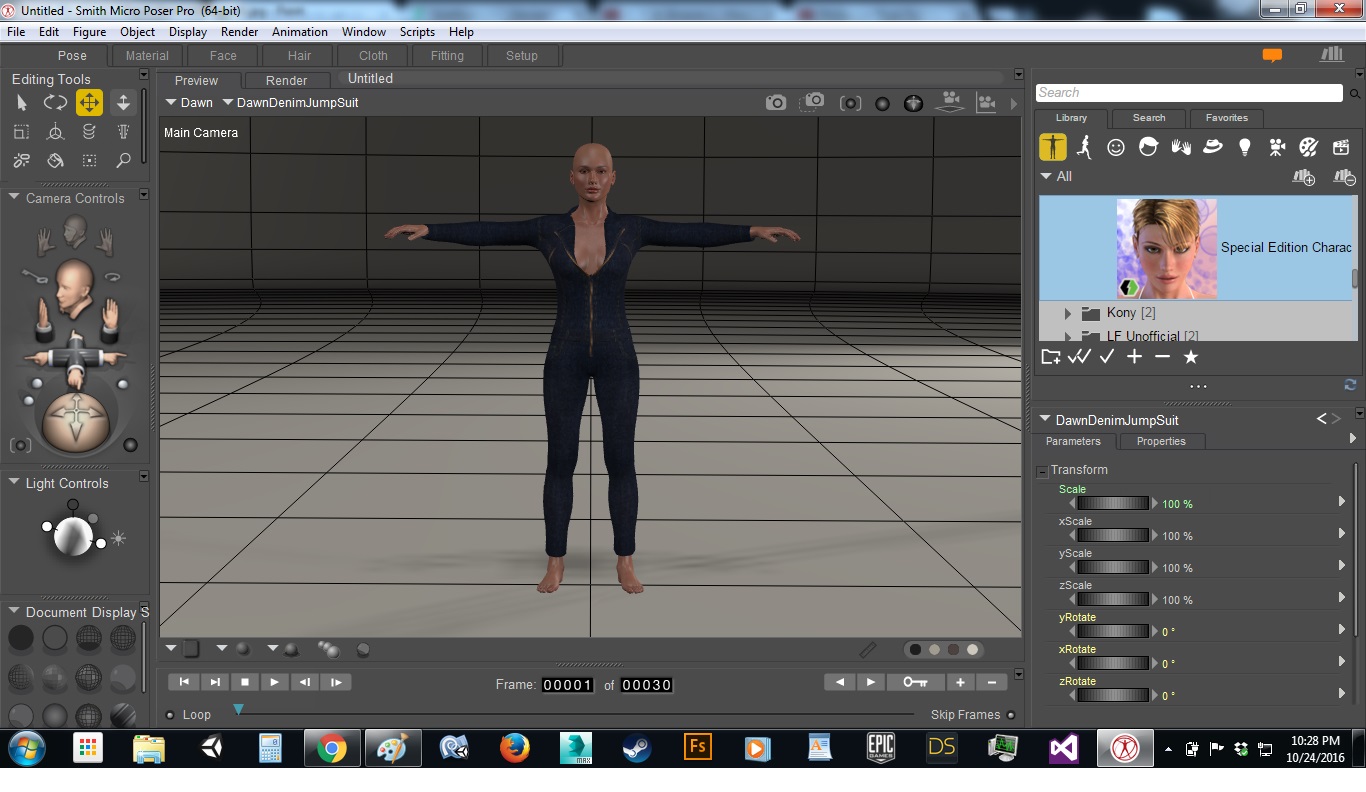
Task: Select the Translate/Pull tool in Editing Tools
Action: 89,102
